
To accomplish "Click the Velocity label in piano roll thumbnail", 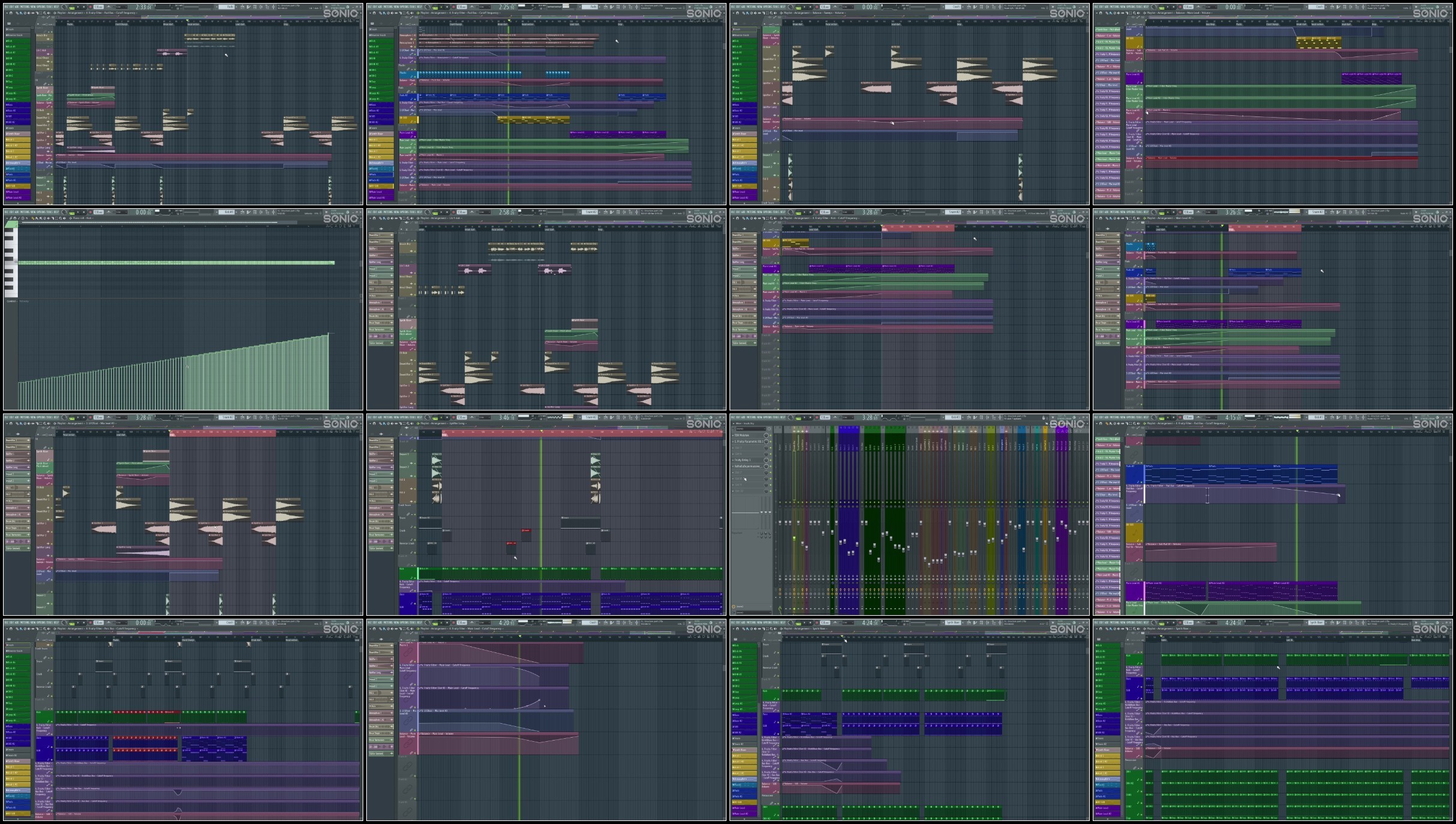I will 24,301.
